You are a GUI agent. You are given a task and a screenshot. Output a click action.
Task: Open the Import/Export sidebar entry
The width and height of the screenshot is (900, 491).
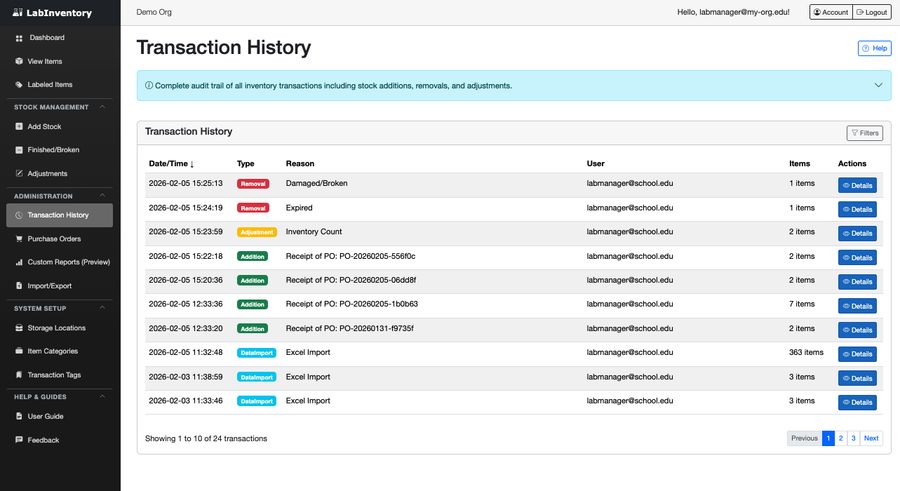pos(60,286)
